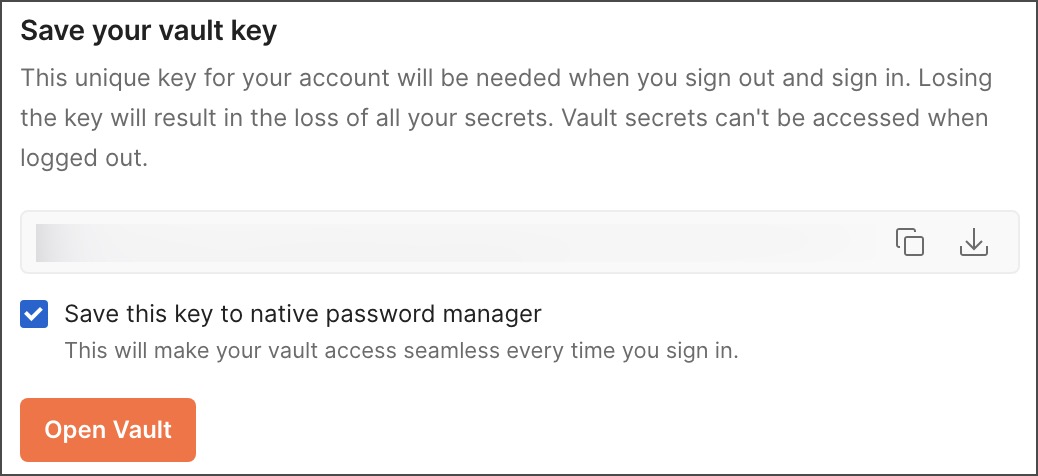Disable seamless vault access checkbox

click(34, 314)
